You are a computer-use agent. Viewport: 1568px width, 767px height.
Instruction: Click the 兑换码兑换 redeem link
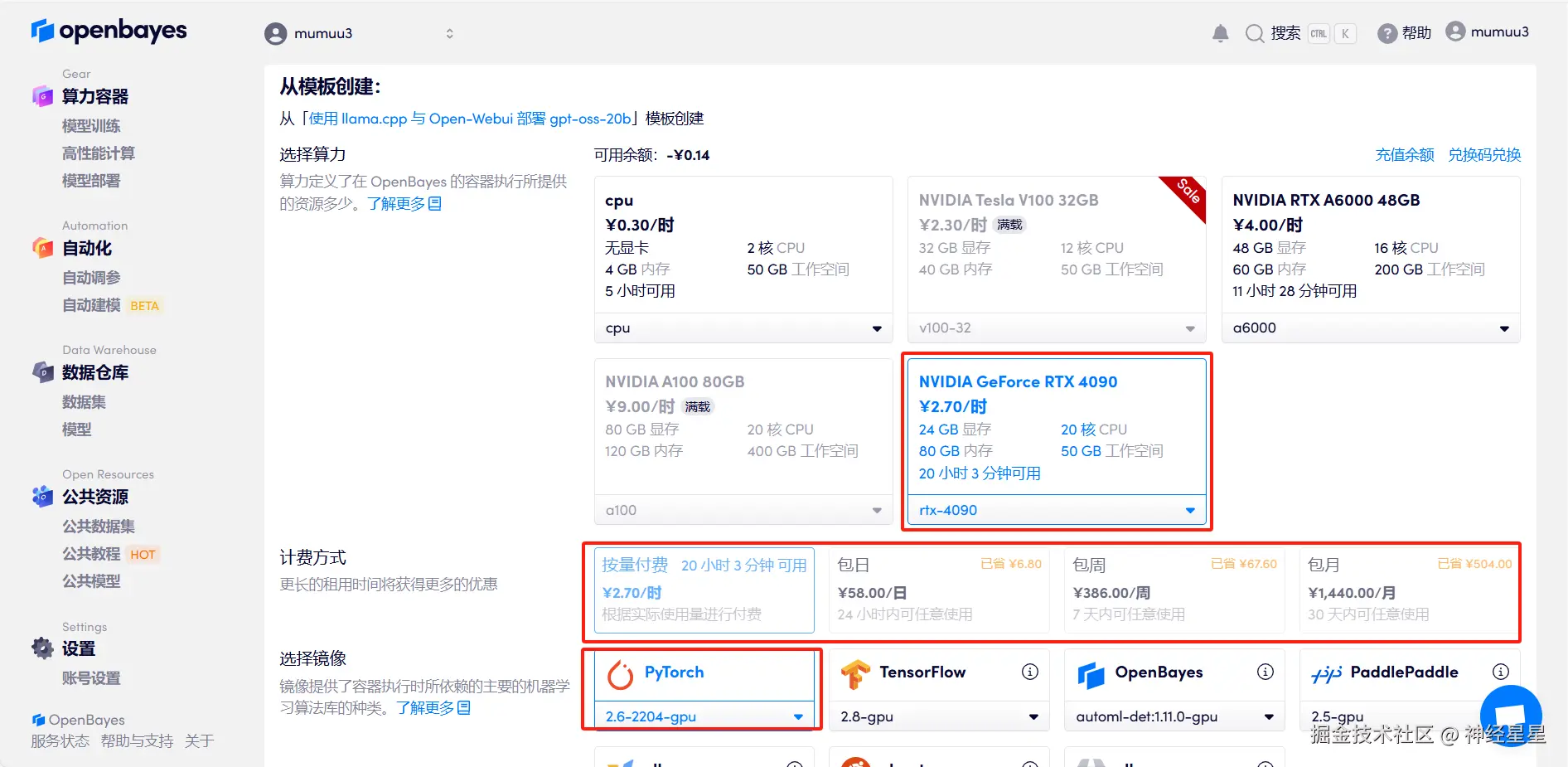1484,155
